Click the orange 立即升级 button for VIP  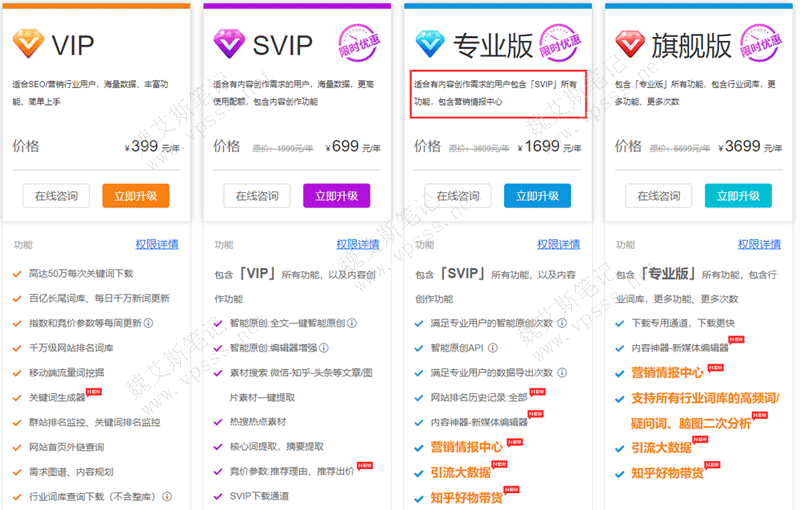pos(136,196)
